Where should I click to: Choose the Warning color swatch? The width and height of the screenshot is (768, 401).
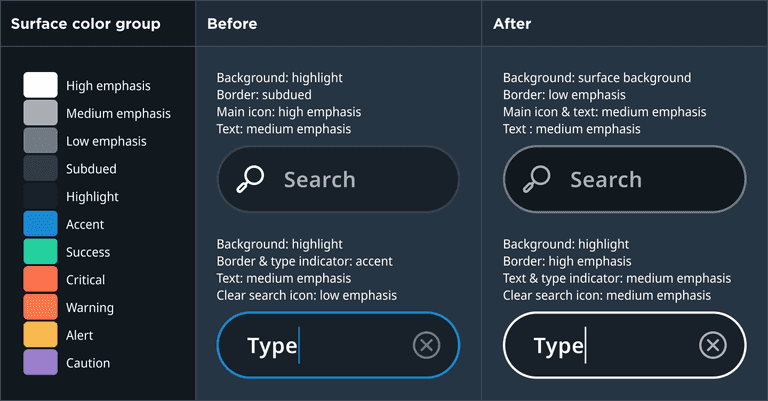click(x=40, y=307)
